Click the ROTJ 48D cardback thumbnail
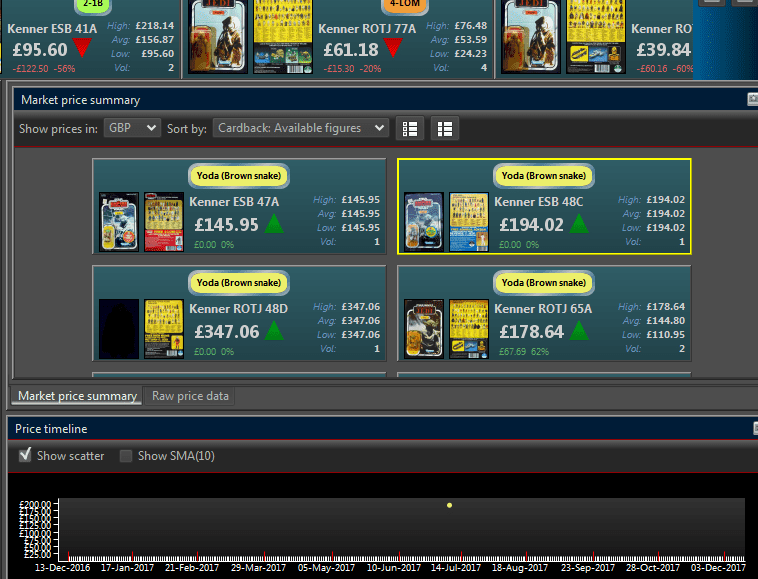Viewport: 758px width, 579px height. coord(164,329)
